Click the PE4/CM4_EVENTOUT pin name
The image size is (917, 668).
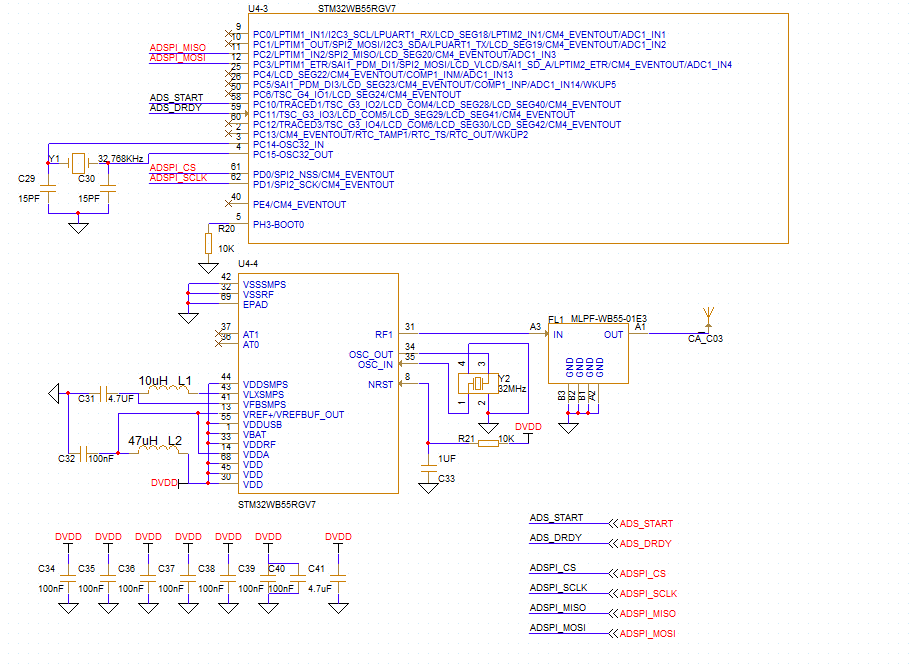(x=299, y=205)
